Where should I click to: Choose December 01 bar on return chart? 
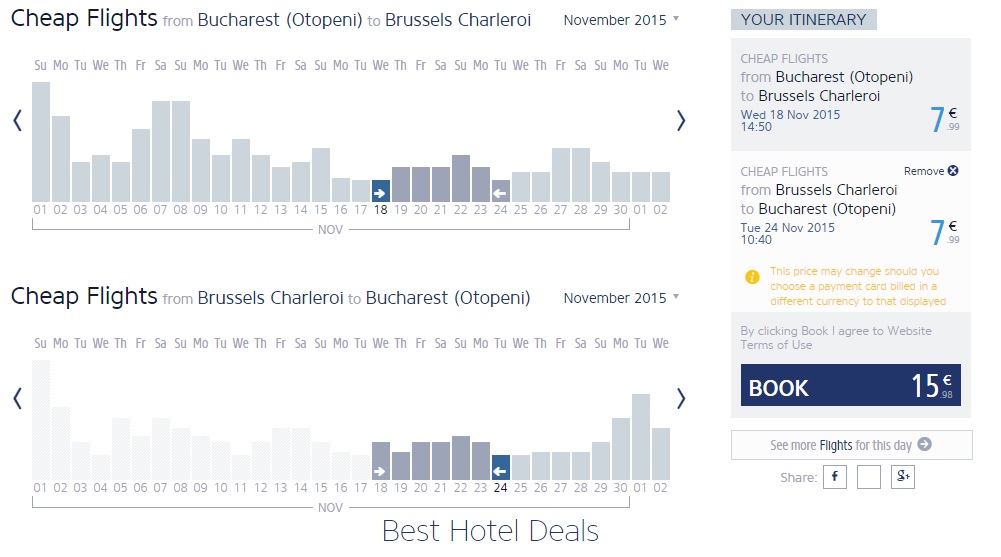641,437
